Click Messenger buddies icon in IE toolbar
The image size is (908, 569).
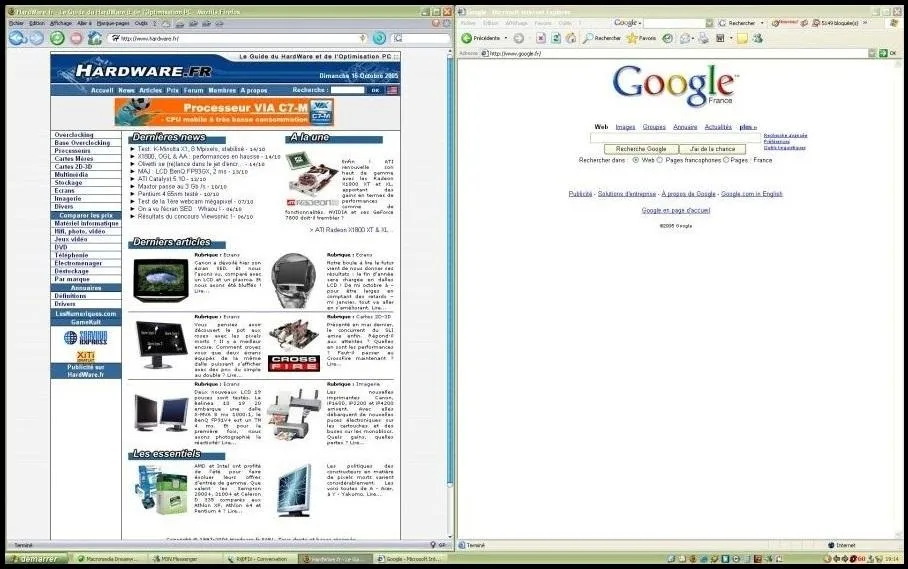pyautogui.click(x=757, y=38)
